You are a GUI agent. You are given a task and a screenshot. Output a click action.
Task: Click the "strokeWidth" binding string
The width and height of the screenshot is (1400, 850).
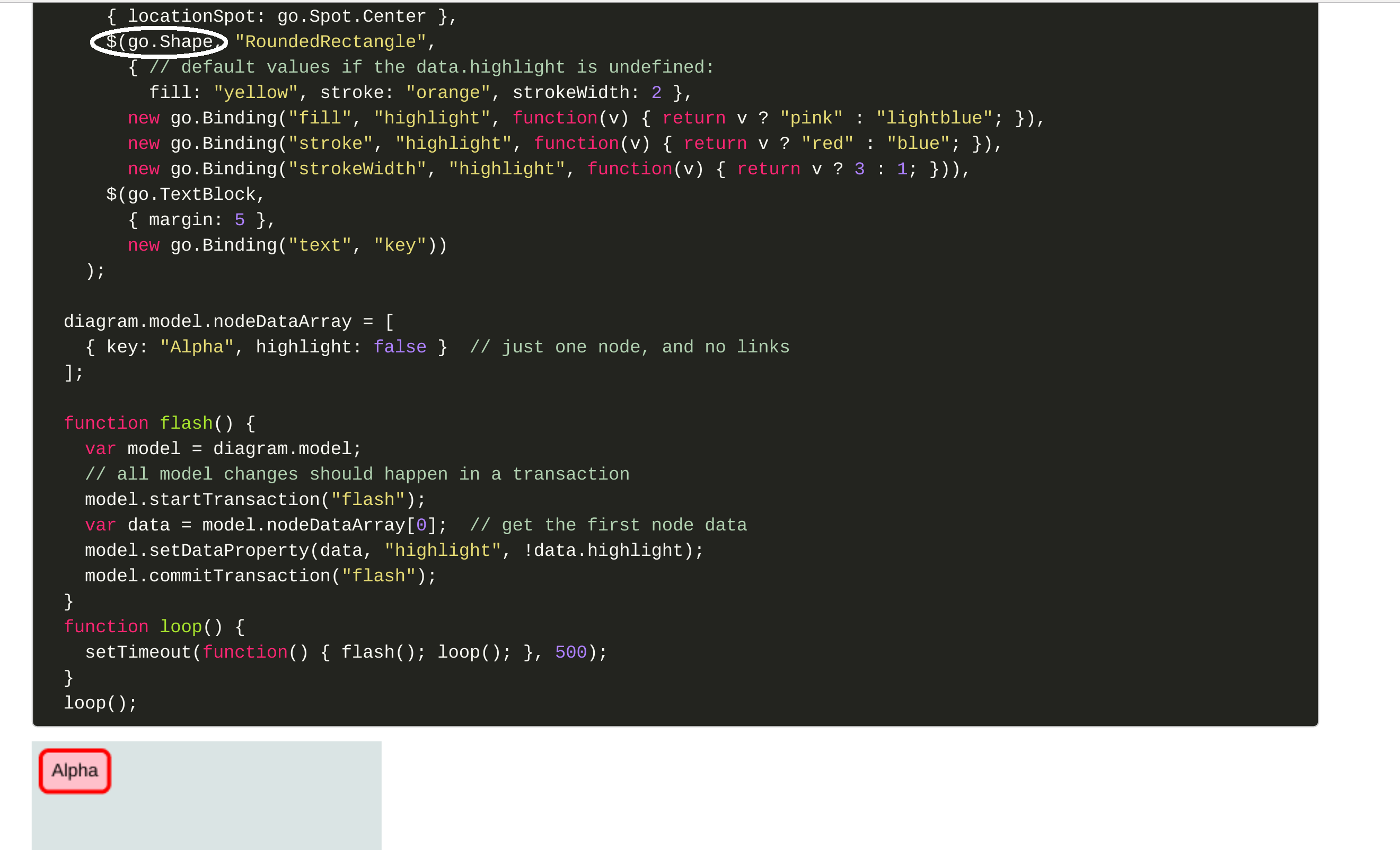pos(357,170)
